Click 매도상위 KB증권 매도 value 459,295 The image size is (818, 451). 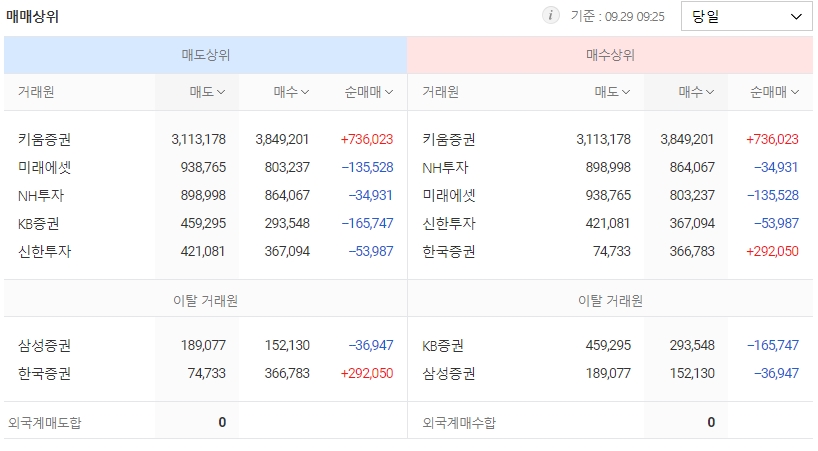click(x=203, y=223)
